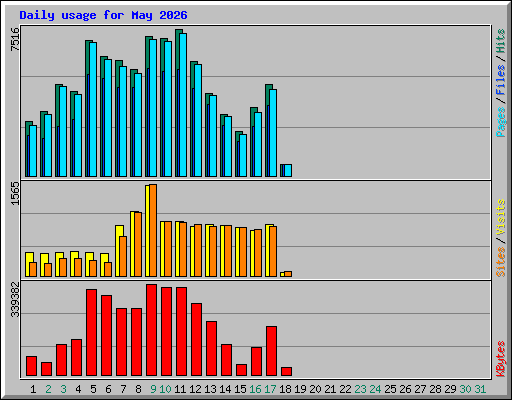Click day 7 on the x-axis
512x400 pixels.
click(123, 389)
